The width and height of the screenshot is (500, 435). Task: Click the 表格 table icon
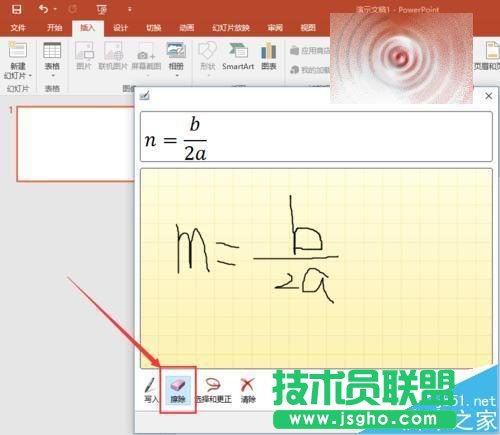[52, 51]
